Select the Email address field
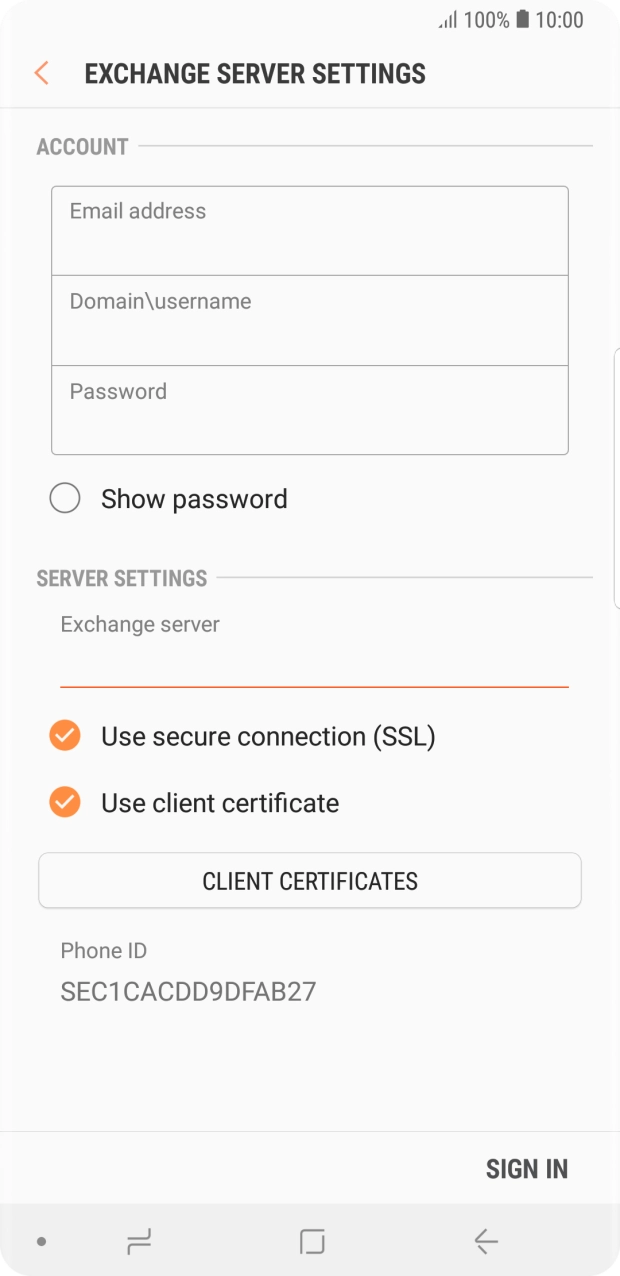This screenshot has height=1276, width=620. coord(310,230)
